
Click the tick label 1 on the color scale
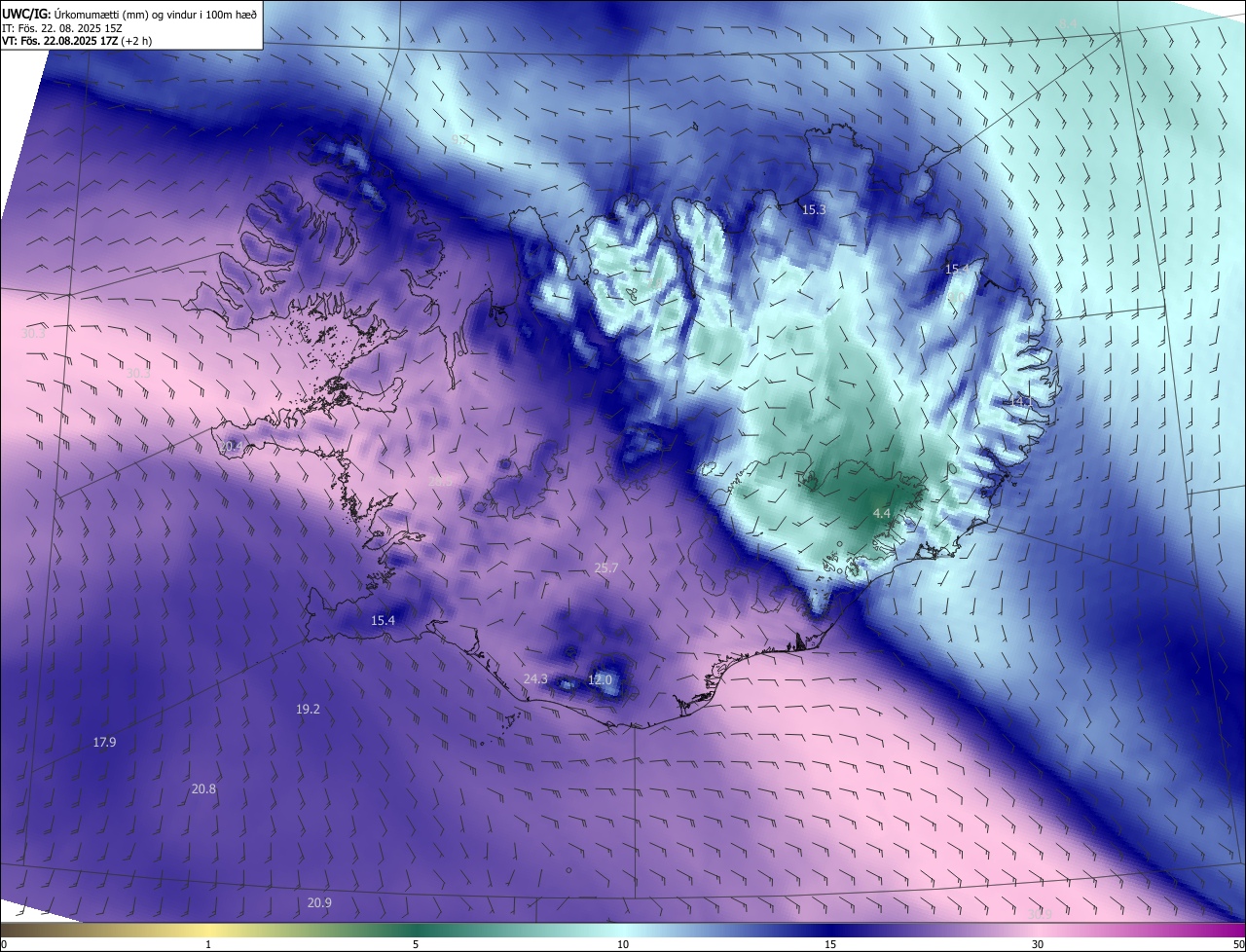click(x=208, y=944)
